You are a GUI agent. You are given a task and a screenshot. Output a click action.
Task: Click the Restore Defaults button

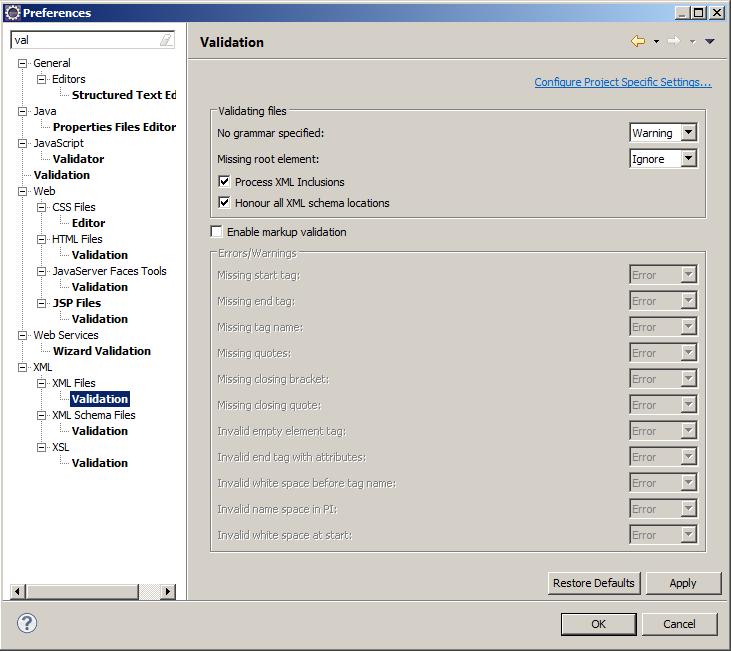click(593, 583)
